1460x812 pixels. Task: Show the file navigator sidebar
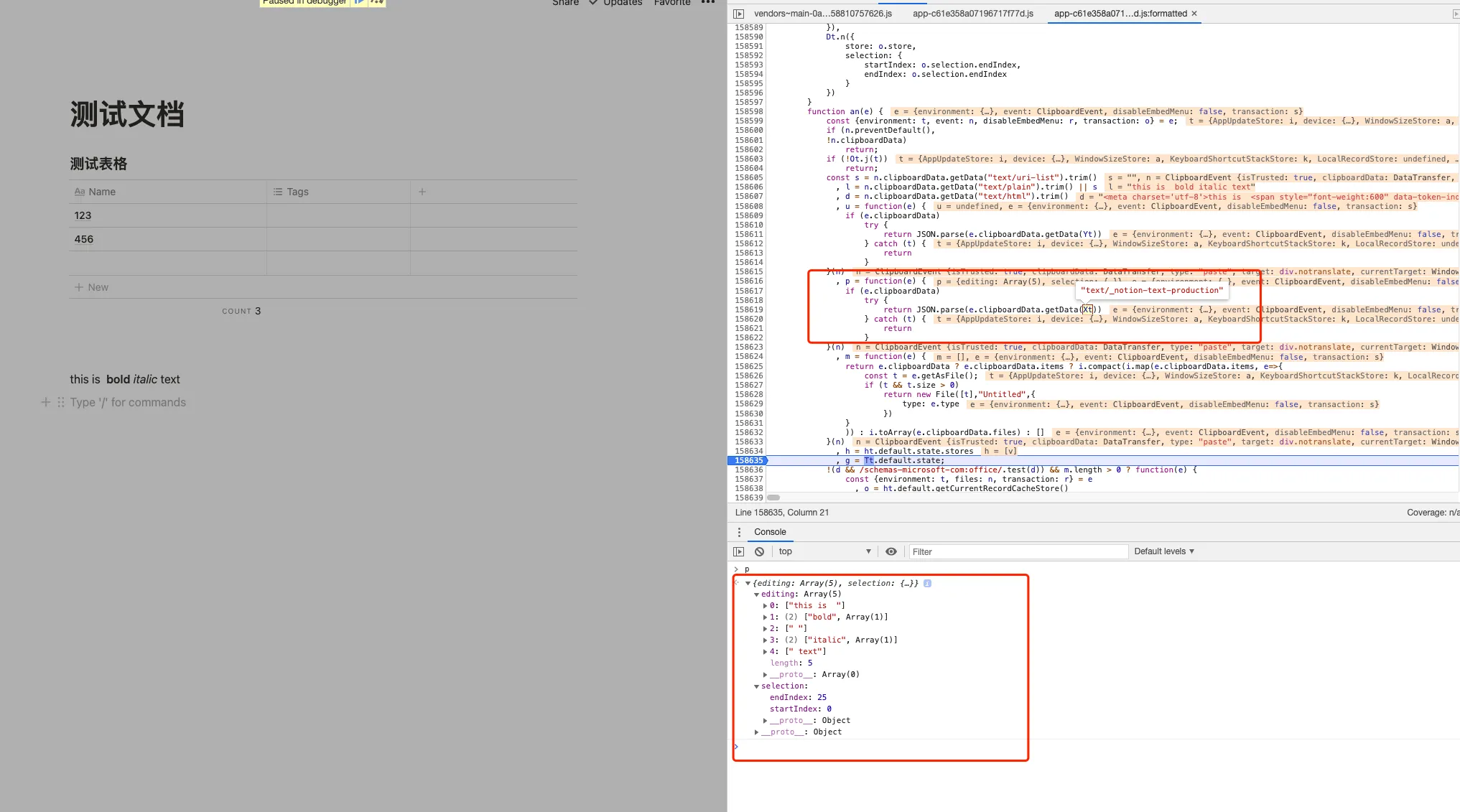tap(738, 14)
